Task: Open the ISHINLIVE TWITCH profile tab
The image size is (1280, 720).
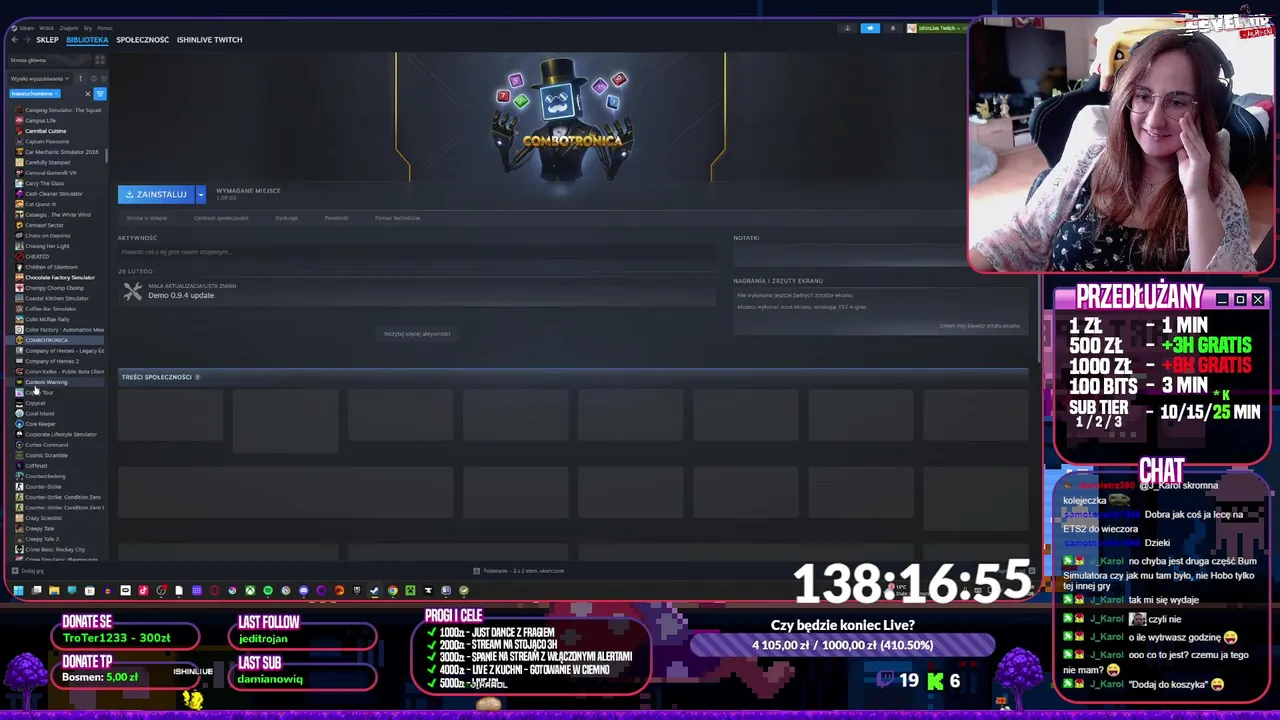Action: pyautogui.click(x=209, y=40)
